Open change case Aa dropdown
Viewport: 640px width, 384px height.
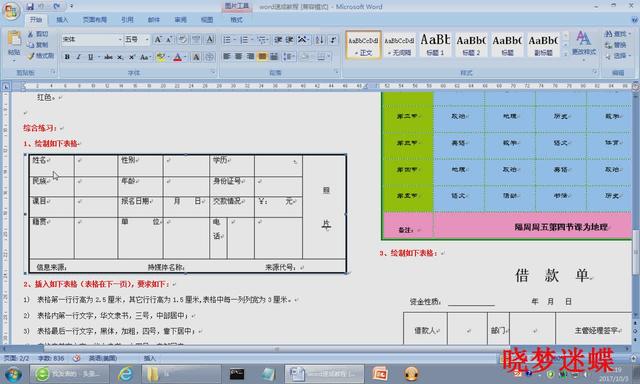[x=145, y=57]
